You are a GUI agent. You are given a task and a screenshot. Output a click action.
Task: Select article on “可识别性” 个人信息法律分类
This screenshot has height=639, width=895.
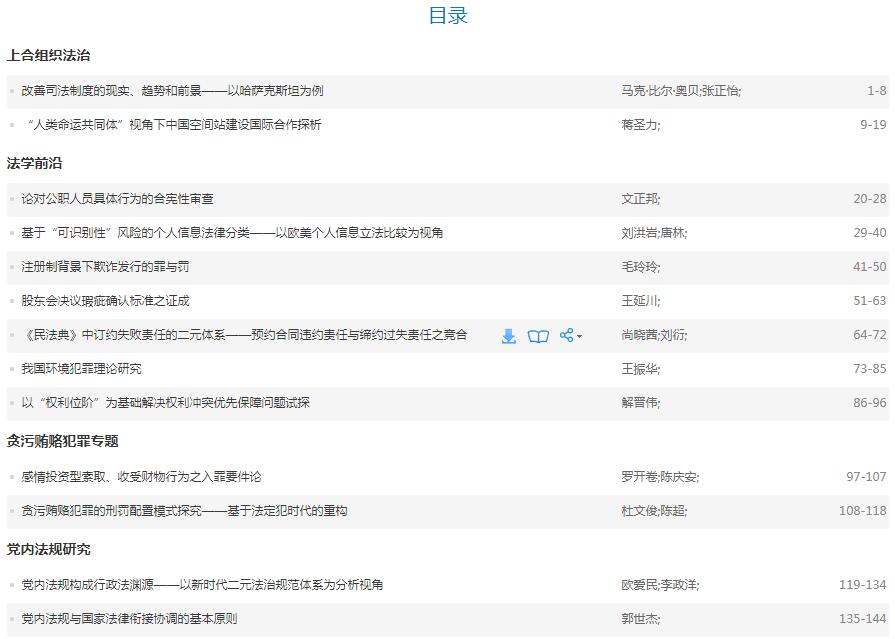coord(232,233)
